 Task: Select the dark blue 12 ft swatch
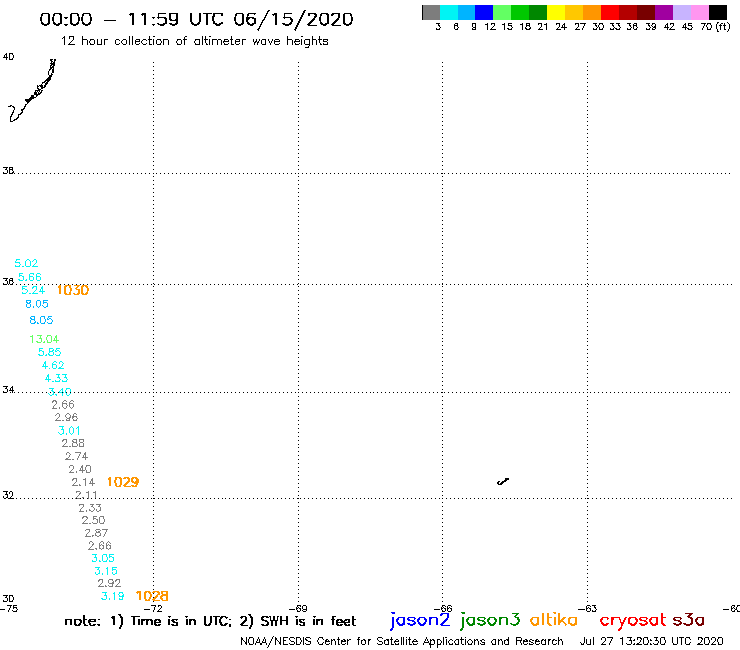tap(484, 12)
